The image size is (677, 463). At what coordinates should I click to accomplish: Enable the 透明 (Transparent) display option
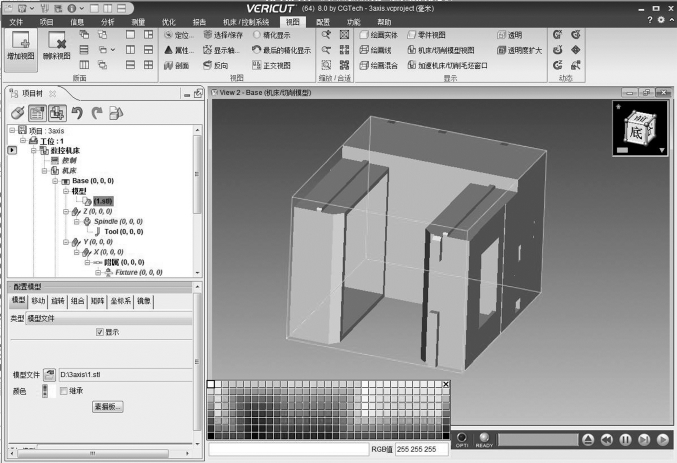click(501, 34)
